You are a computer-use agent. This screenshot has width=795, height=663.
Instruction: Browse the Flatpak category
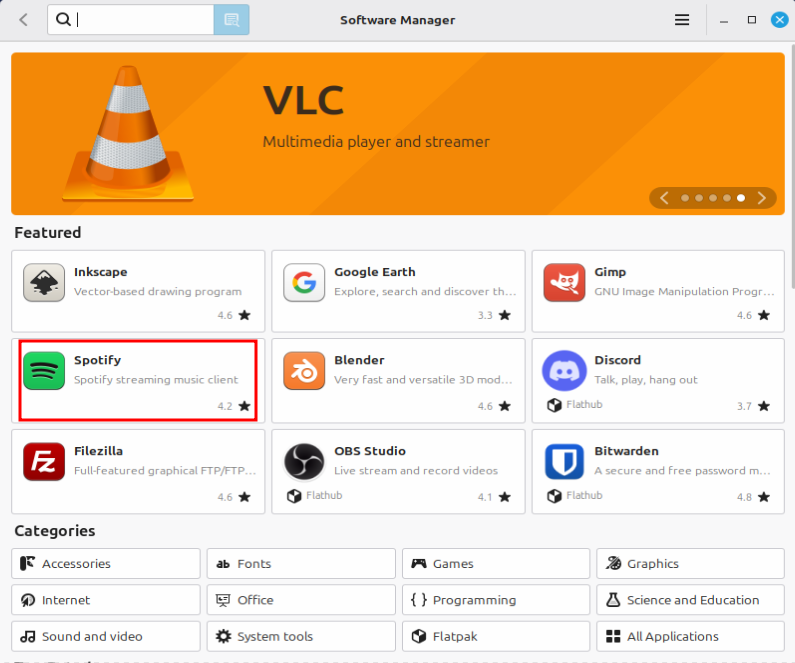(496, 637)
